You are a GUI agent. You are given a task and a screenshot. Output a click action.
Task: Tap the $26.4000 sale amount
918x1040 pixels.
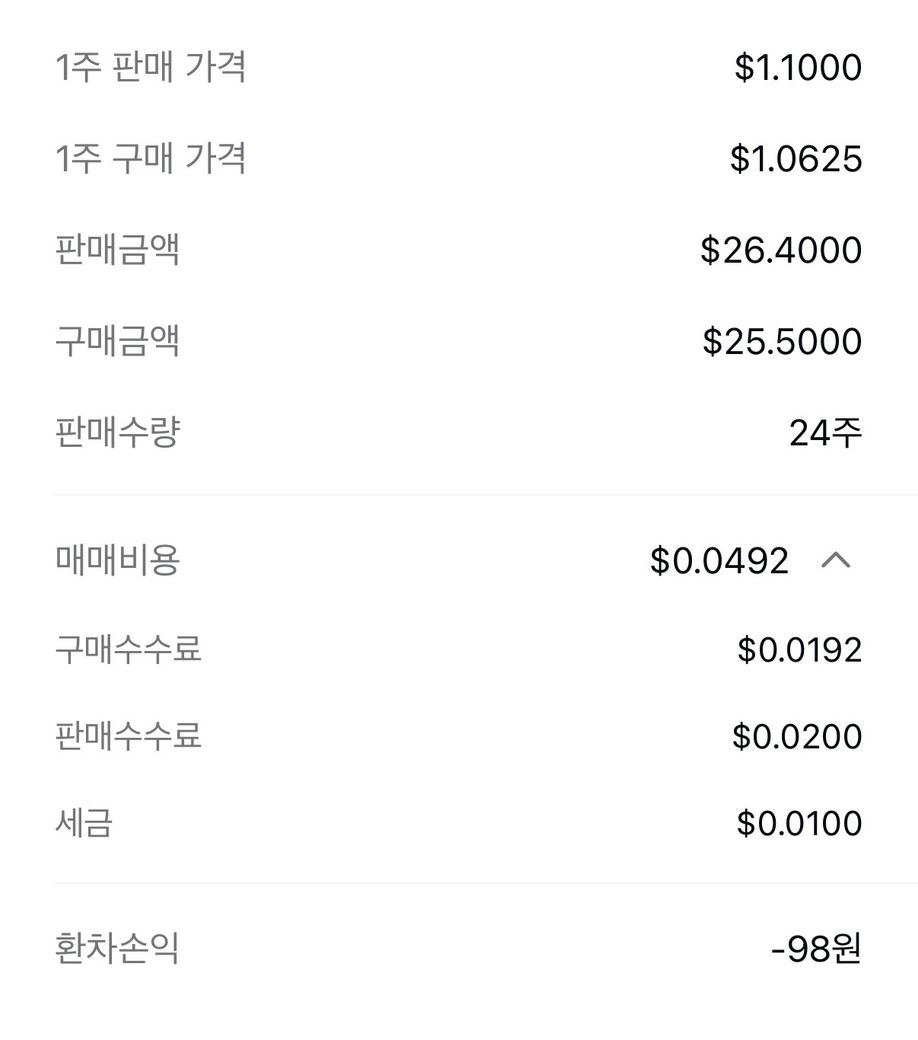click(x=781, y=250)
